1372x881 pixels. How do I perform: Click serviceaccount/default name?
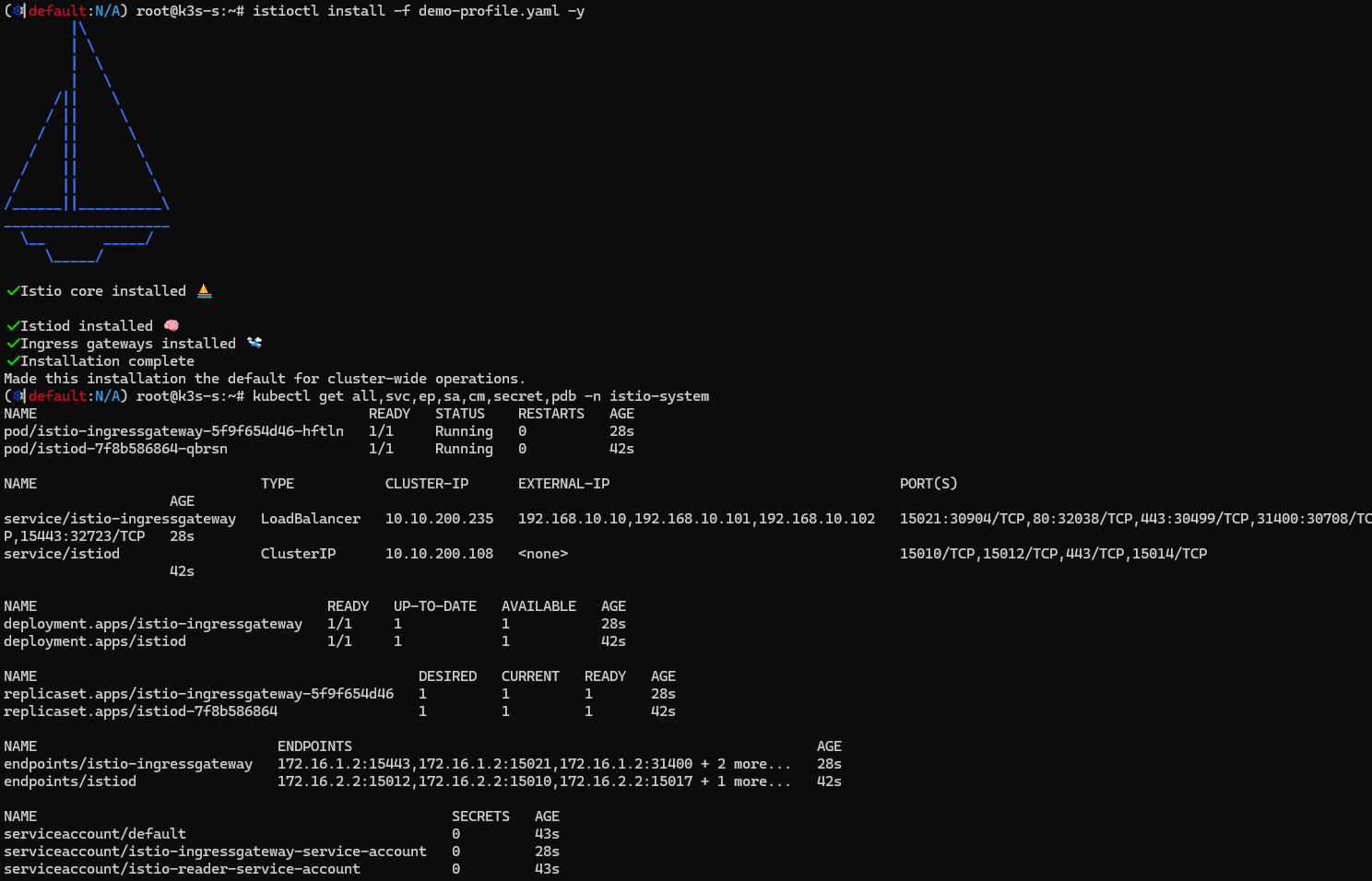point(95,834)
